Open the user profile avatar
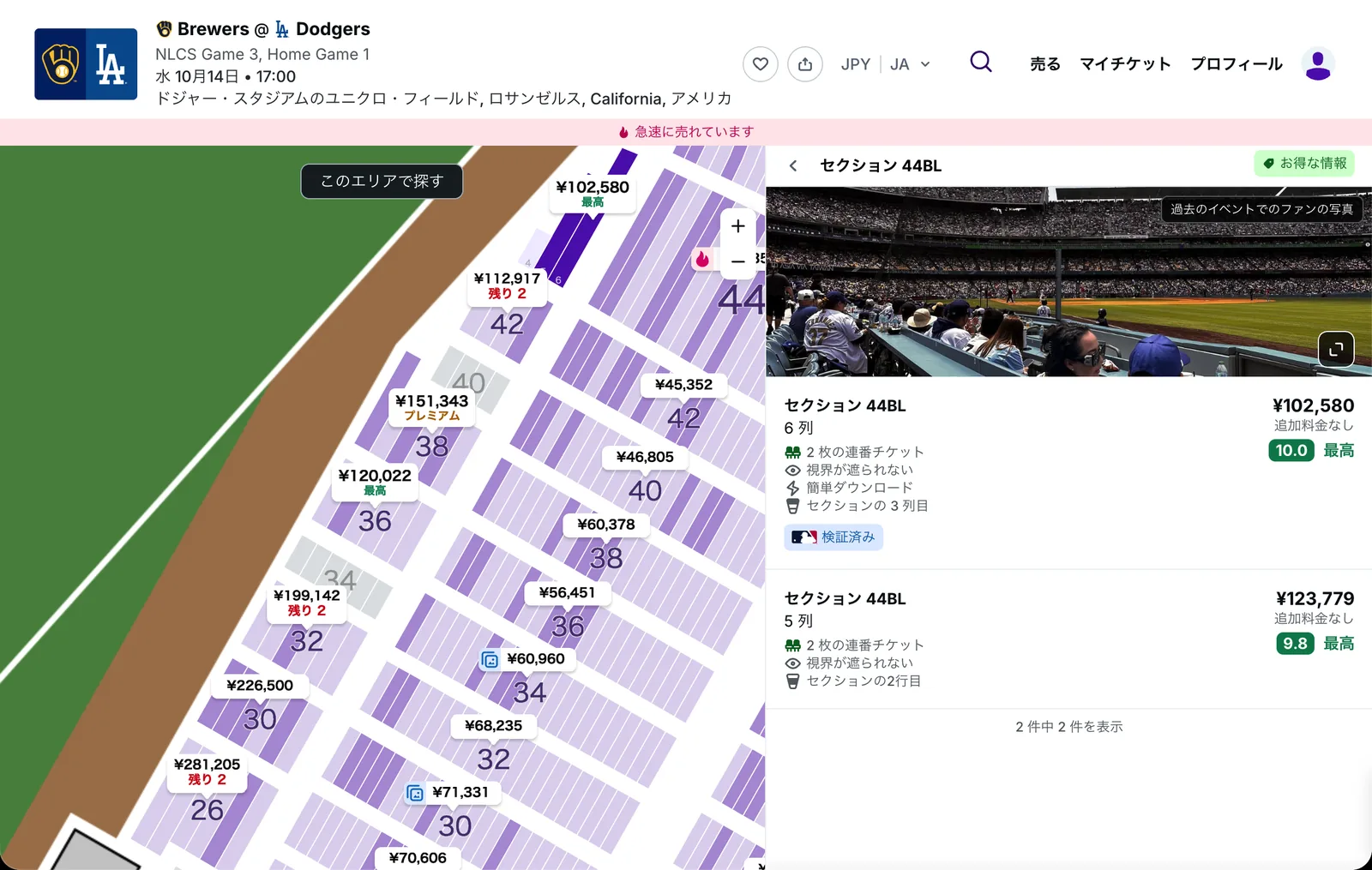1372x870 pixels. [x=1318, y=64]
